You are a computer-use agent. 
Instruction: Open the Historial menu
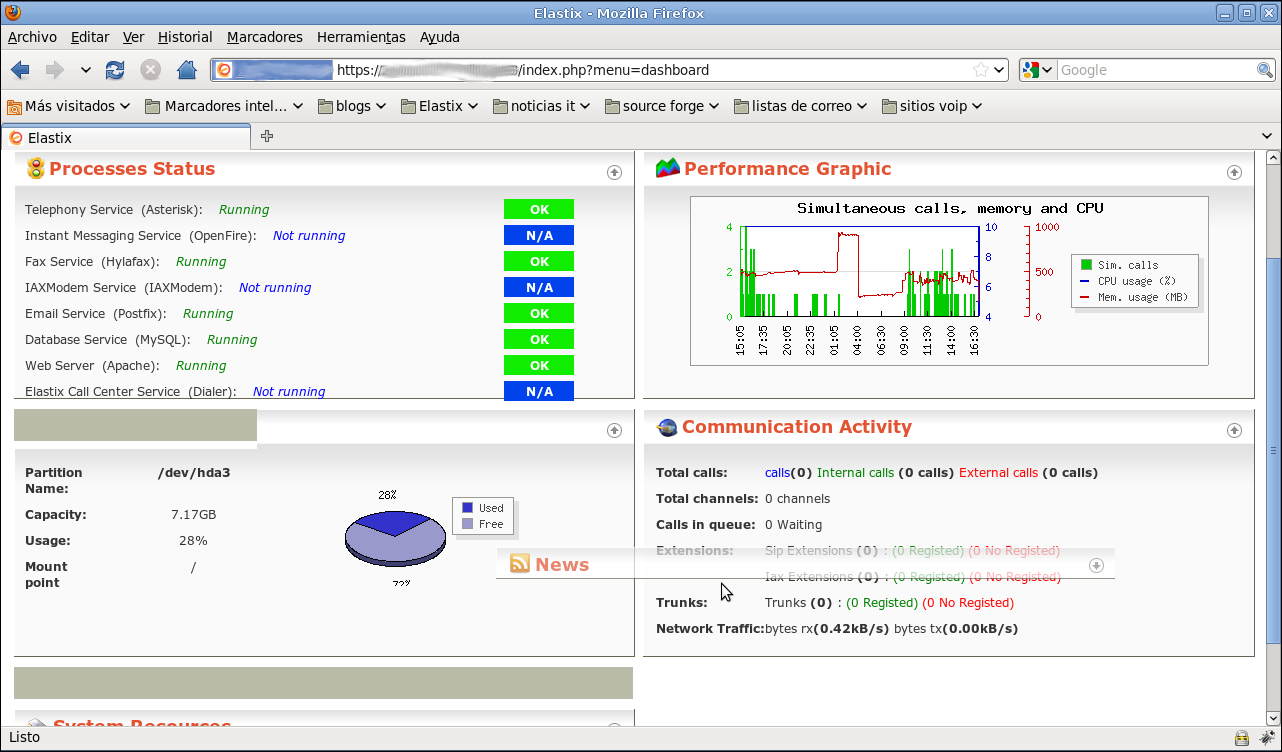pyautogui.click(x=185, y=37)
